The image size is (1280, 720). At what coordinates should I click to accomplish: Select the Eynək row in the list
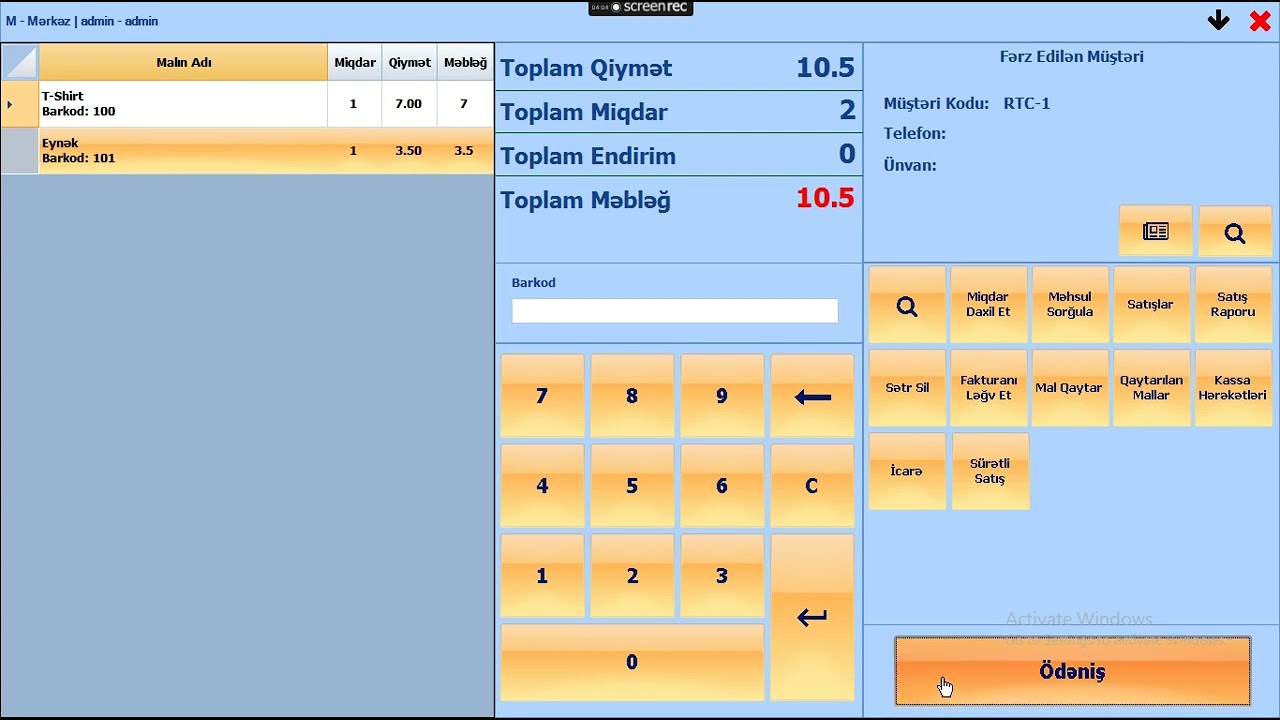247,151
